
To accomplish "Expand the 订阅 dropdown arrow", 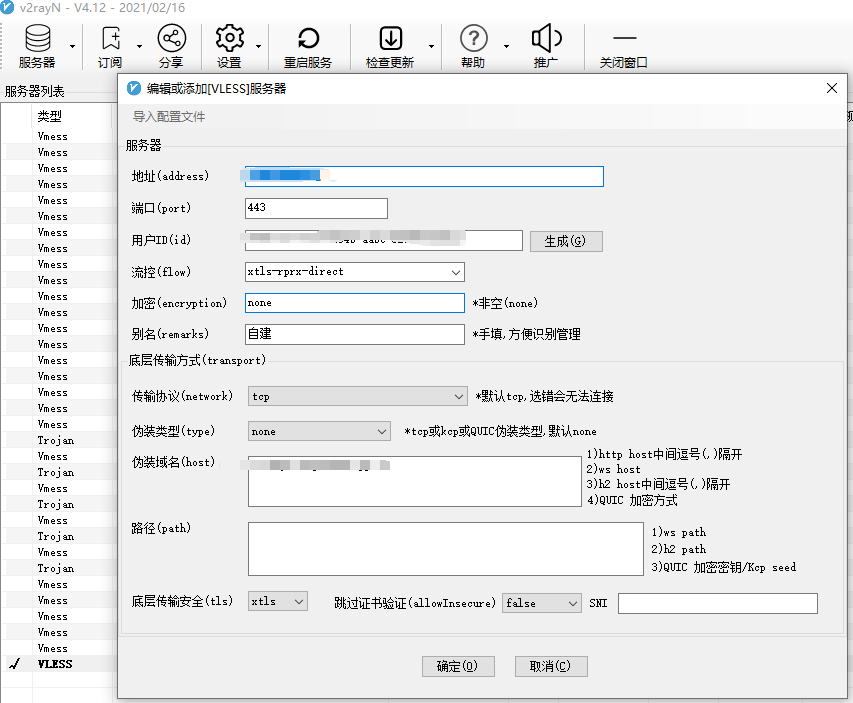I will coord(139,47).
